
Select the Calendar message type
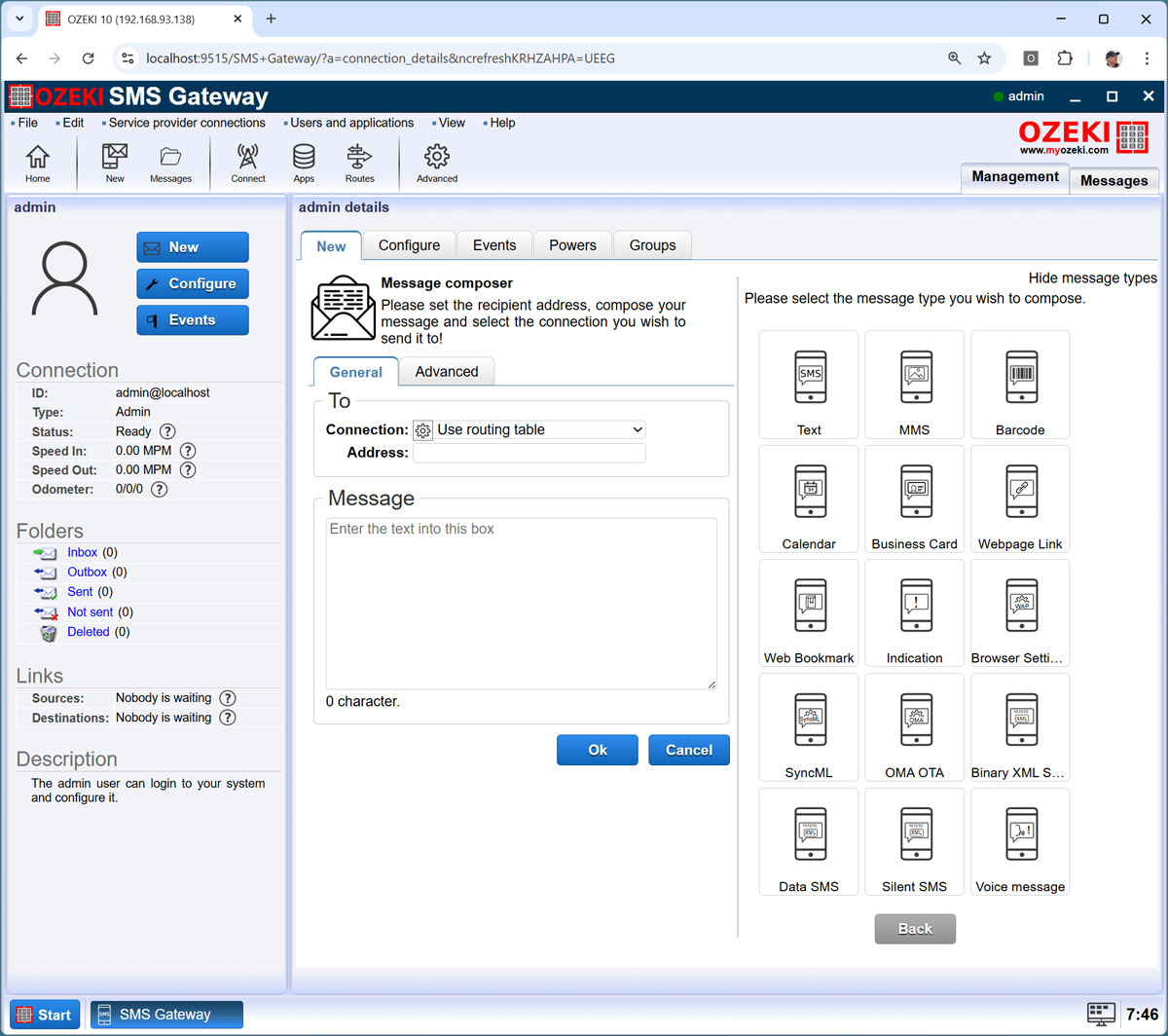[809, 499]
